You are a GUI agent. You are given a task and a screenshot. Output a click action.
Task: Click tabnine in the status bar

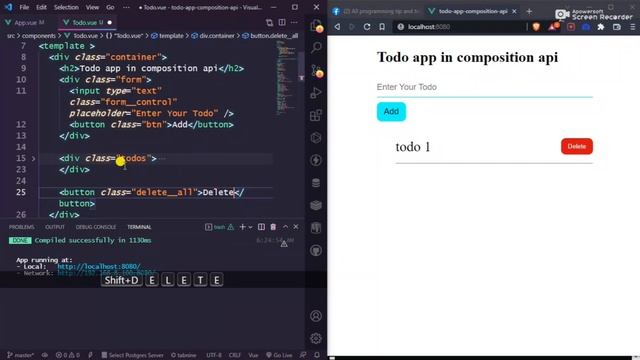[184, 355]
